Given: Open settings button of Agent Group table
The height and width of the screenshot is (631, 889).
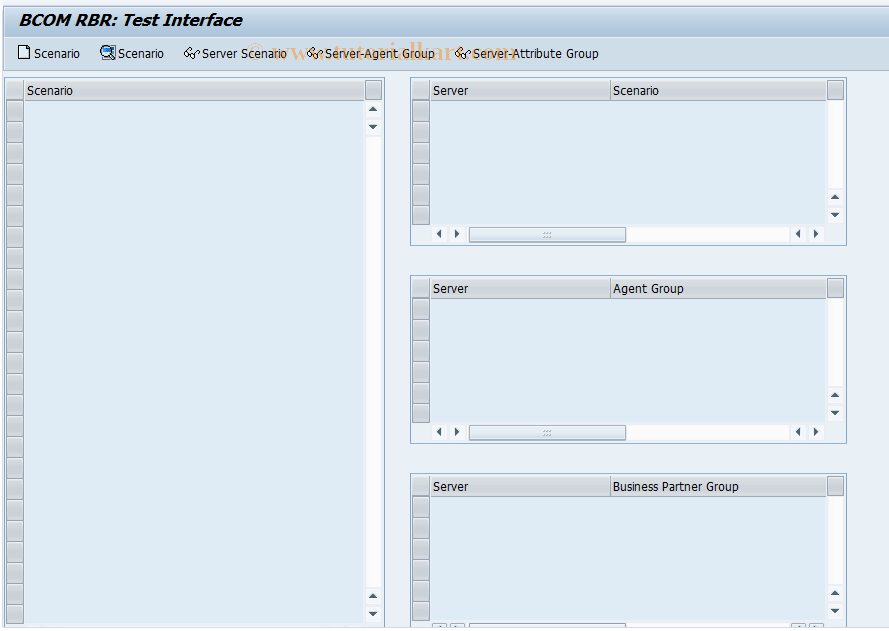Looking at the screenshot, I should [836, 288].
